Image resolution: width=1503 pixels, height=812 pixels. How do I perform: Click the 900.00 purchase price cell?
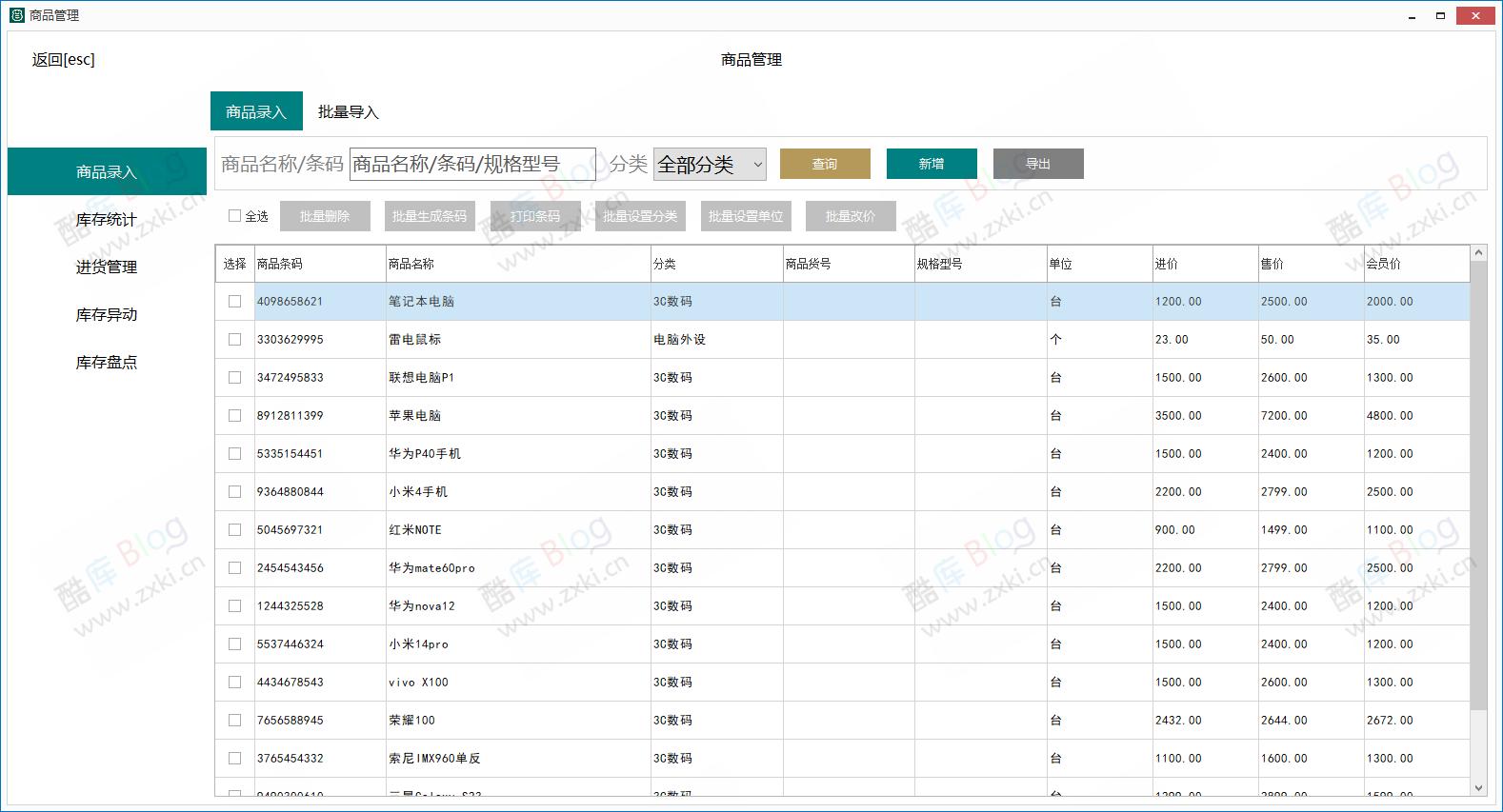(x=1205, y=530)
